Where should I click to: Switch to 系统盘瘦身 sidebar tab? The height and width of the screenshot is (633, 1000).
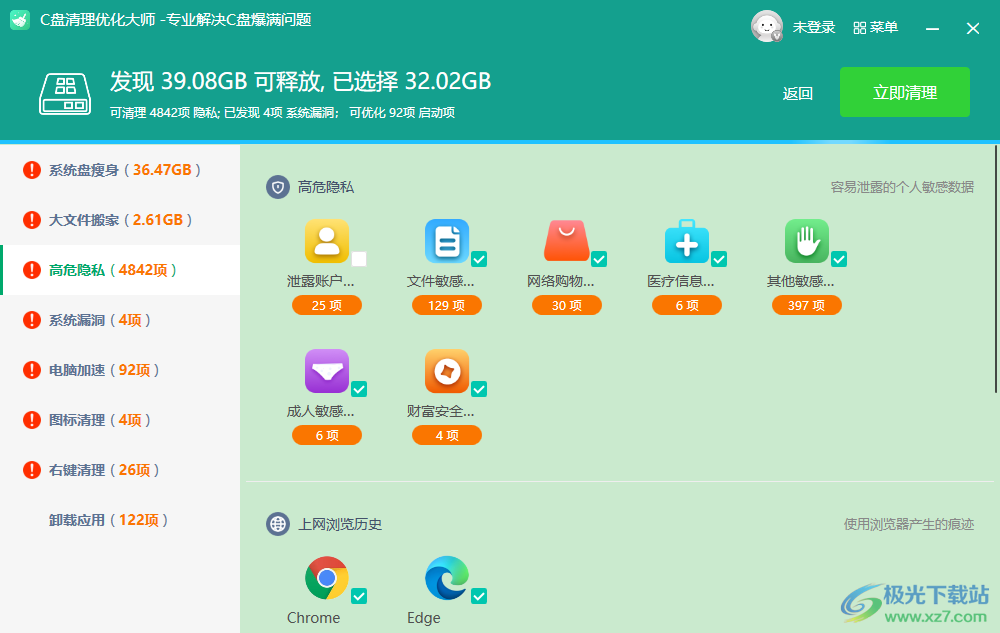[120, 170]
